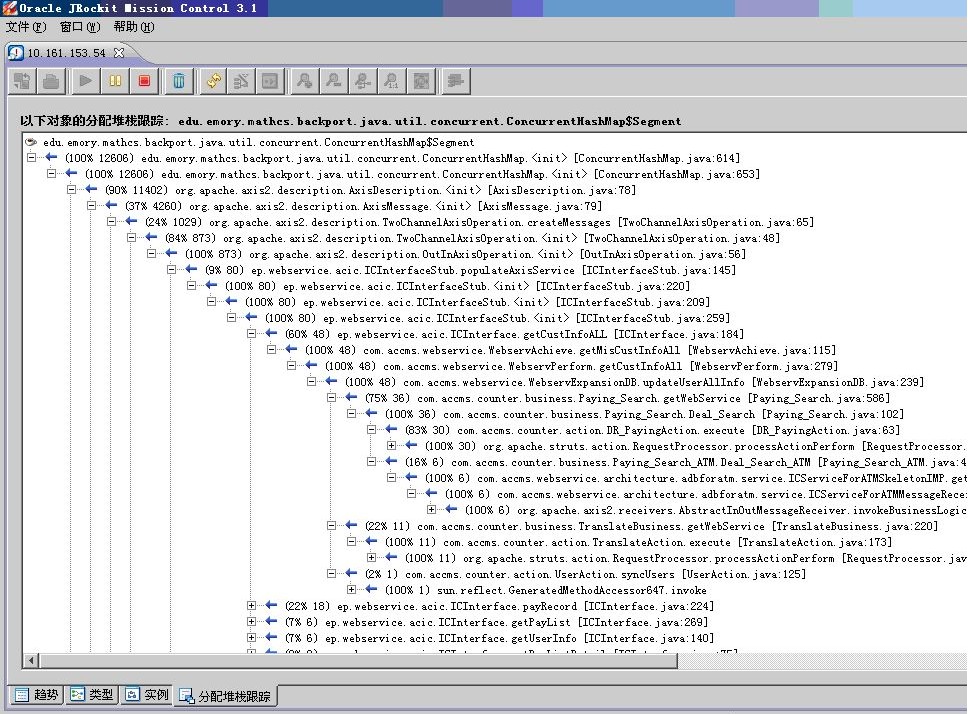This screenshot has height=714, width=968.
Task: Switch to the 趋势 tab
Action: click(x=38, y=695)
